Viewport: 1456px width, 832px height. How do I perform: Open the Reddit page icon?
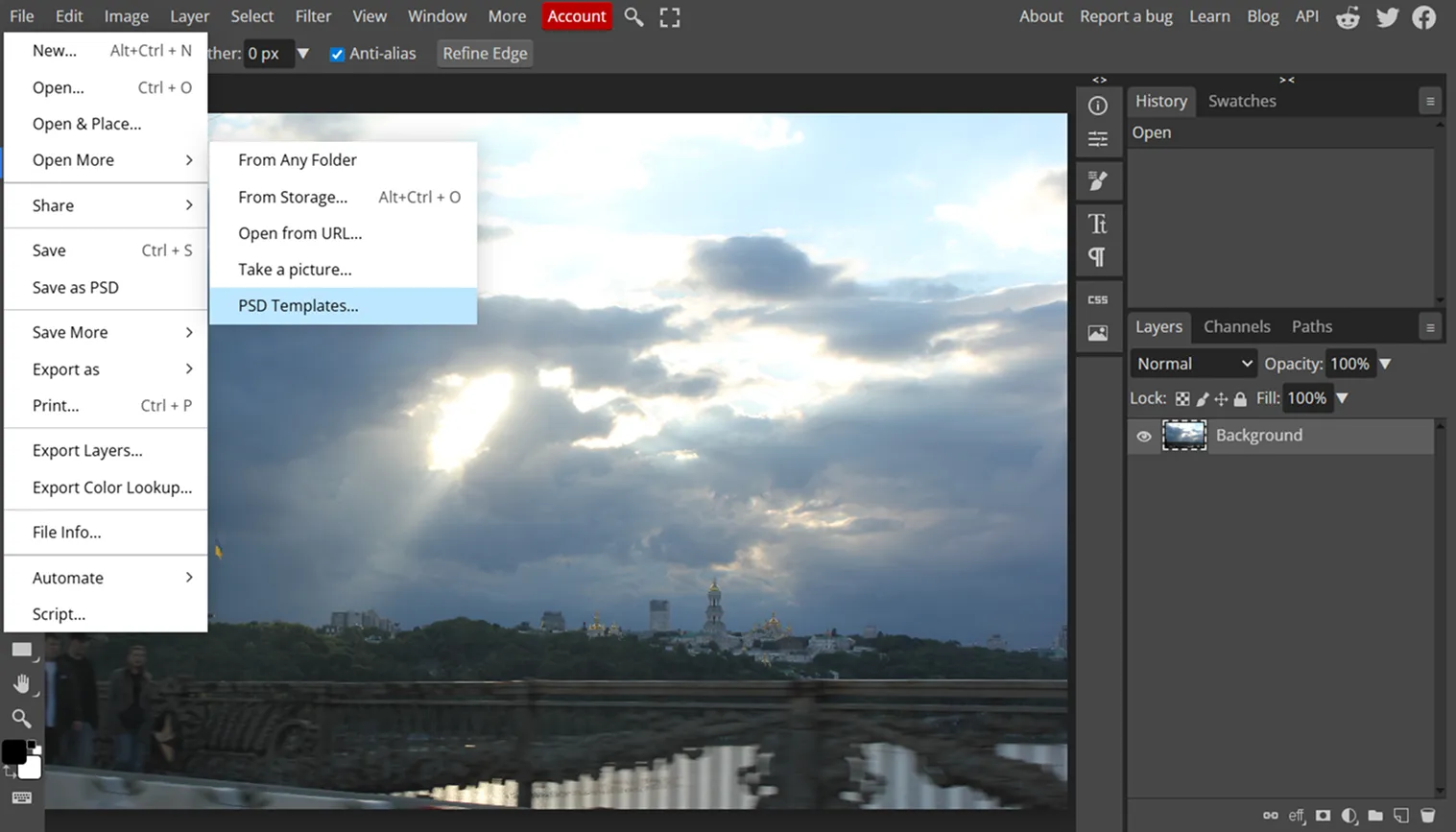[x=1349, y=17]
